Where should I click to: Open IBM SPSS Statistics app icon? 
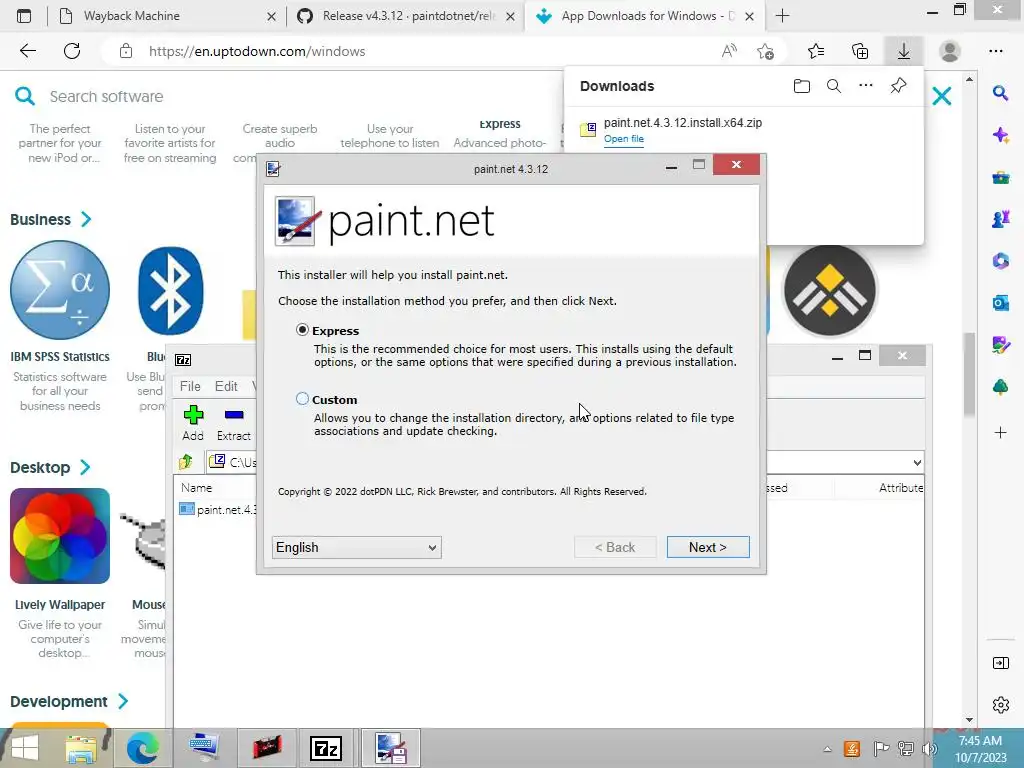point(60,290)
